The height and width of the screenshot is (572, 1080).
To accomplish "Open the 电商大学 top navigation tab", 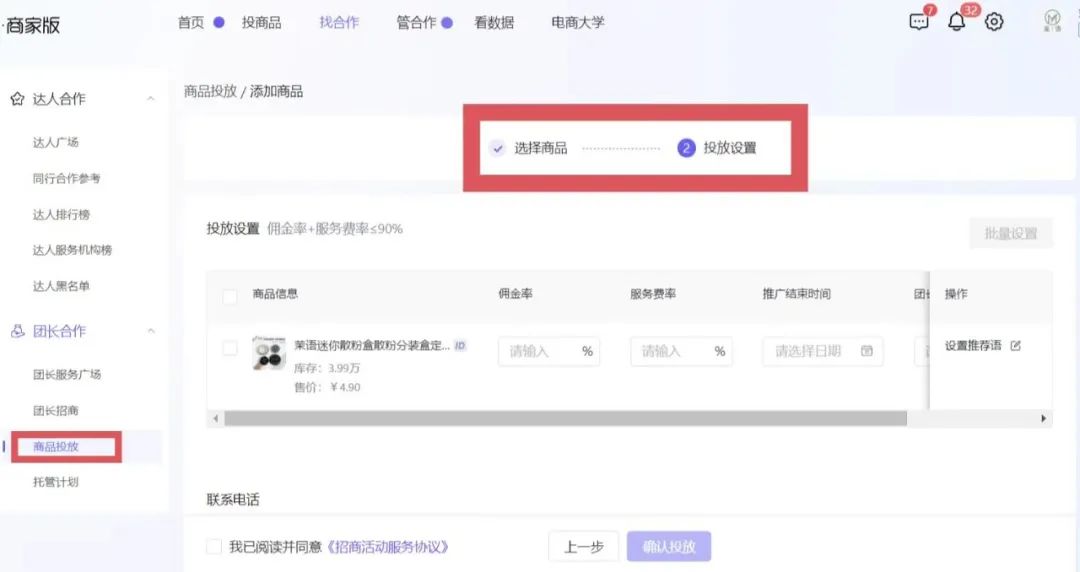I will [577, 23].
